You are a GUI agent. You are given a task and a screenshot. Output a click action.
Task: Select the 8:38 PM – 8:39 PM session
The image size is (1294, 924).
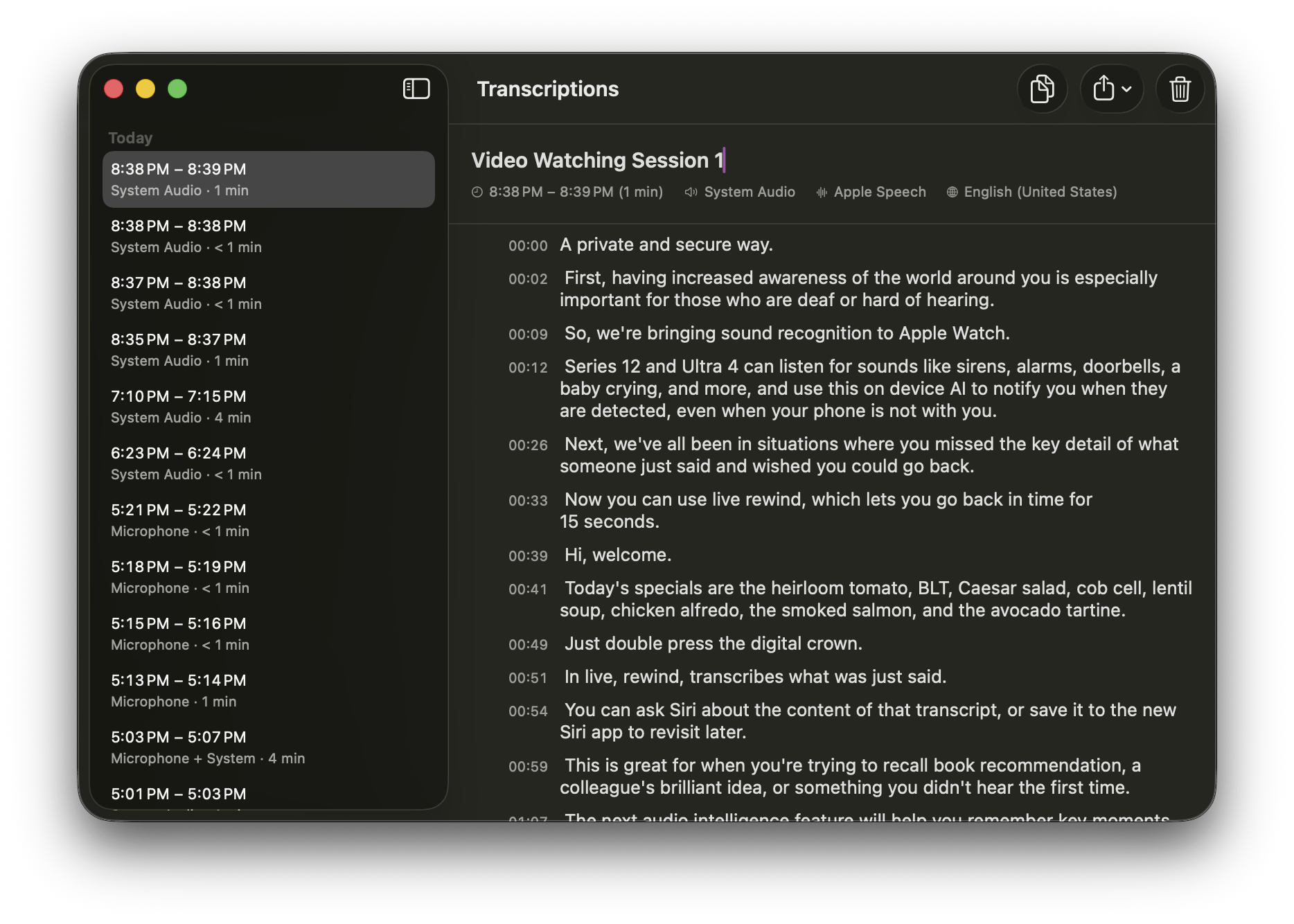pos(269,179)
